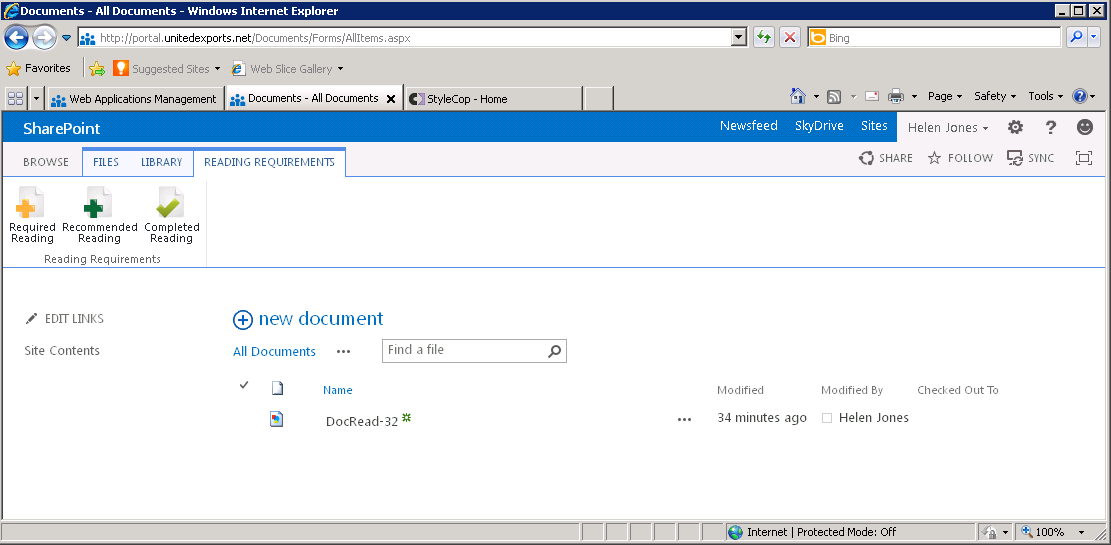Click the SYNC library button

click(x=1031, y=158)
